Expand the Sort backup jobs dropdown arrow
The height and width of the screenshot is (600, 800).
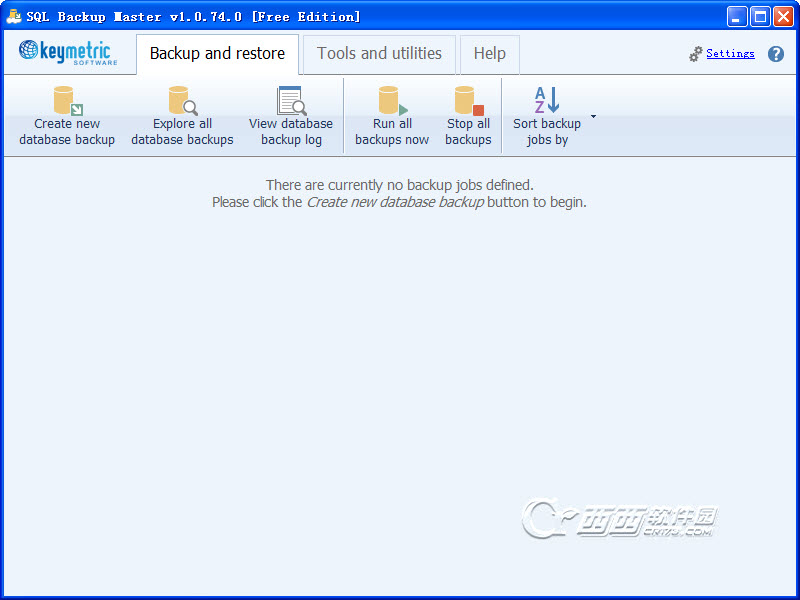(593, 117)
